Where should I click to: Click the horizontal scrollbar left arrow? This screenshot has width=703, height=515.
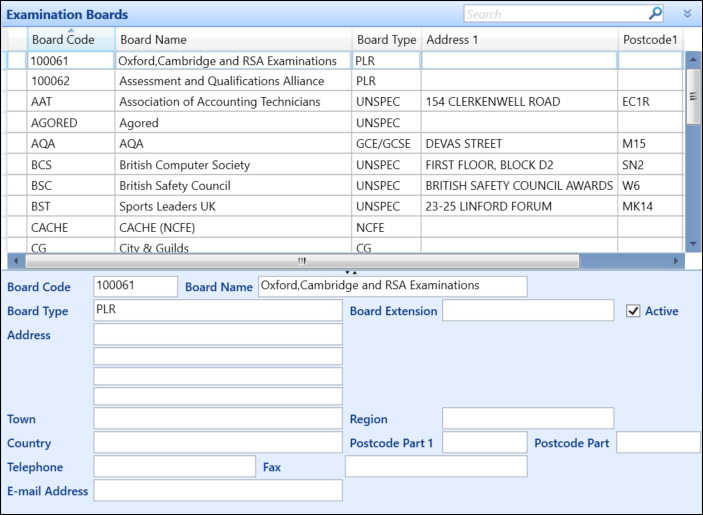tap(16, 260)
